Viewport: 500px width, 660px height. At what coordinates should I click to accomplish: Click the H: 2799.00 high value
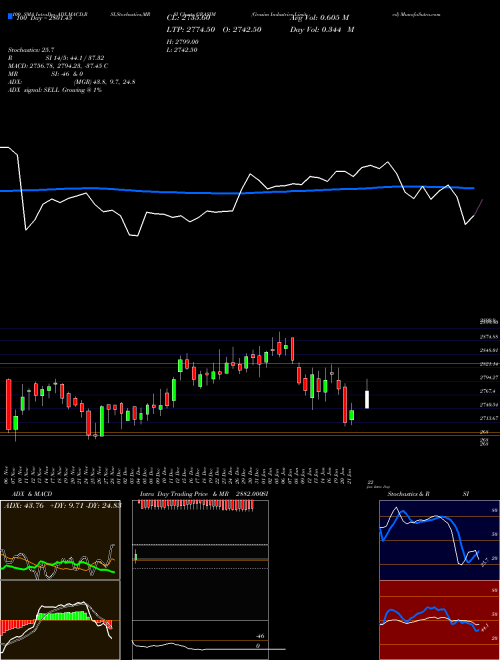[x=183, y=42]
